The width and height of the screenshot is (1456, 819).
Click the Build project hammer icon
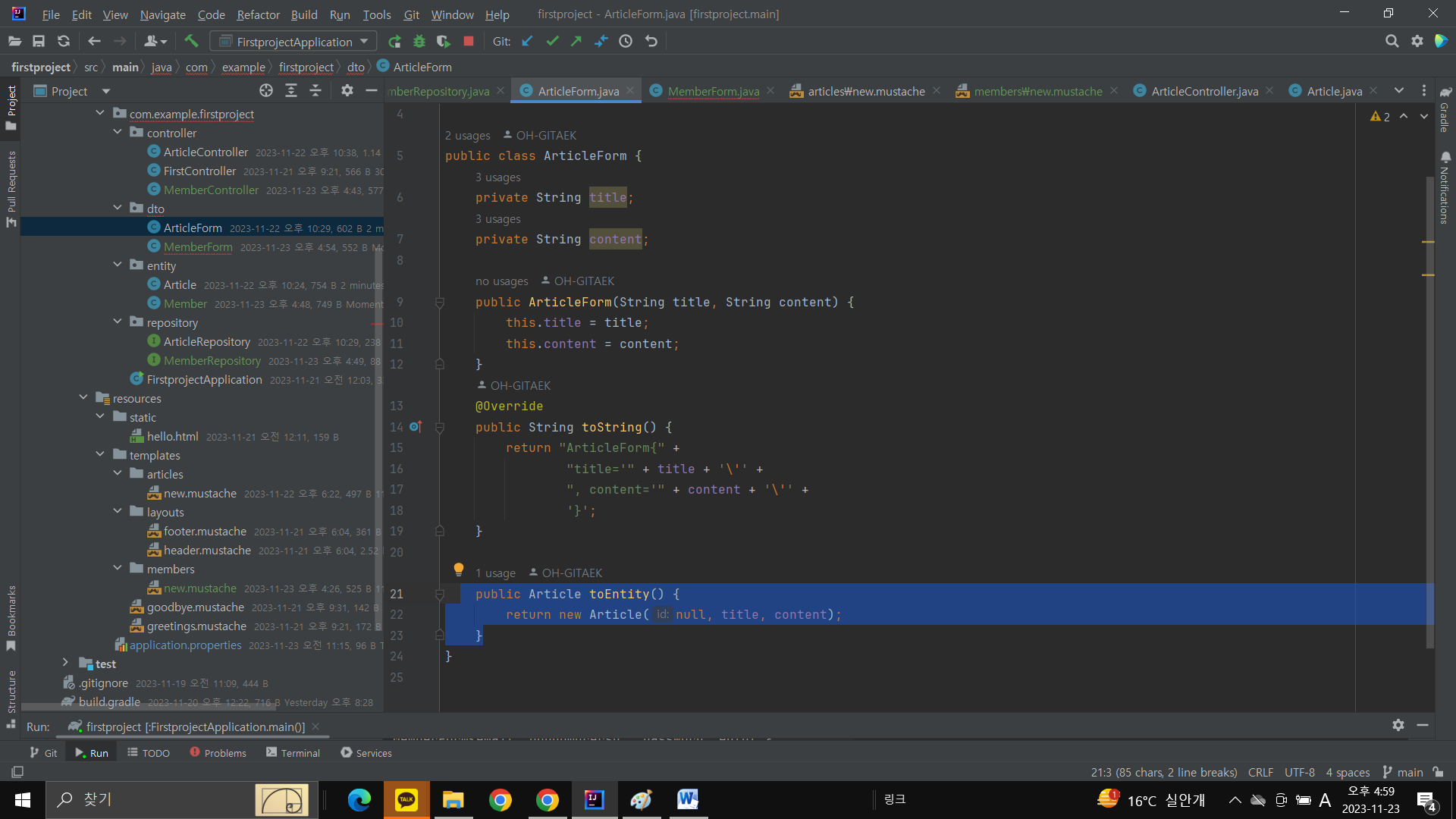(x=191, y=42)
